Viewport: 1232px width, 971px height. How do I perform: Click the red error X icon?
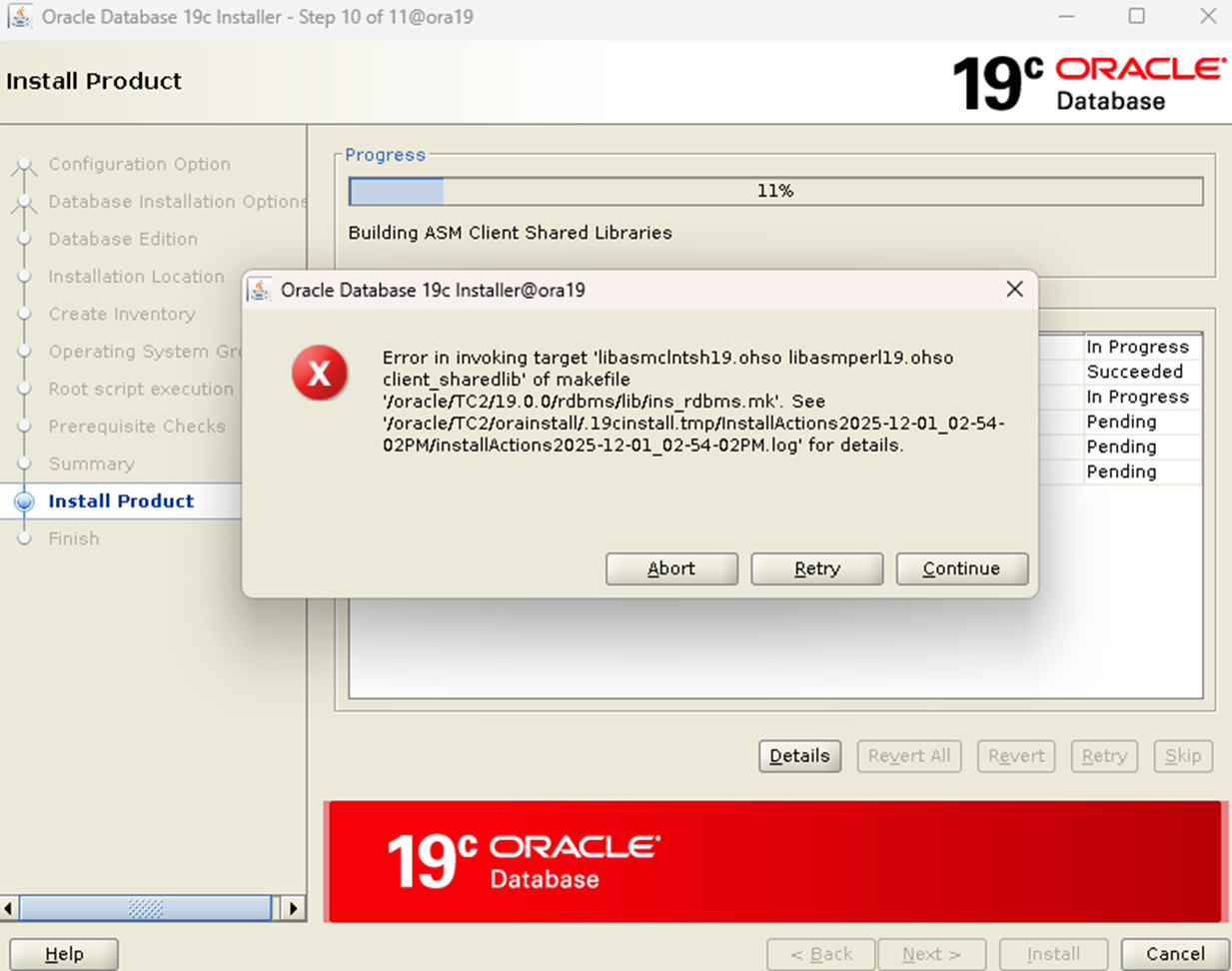pyautogui.click(x=320, y=374)
